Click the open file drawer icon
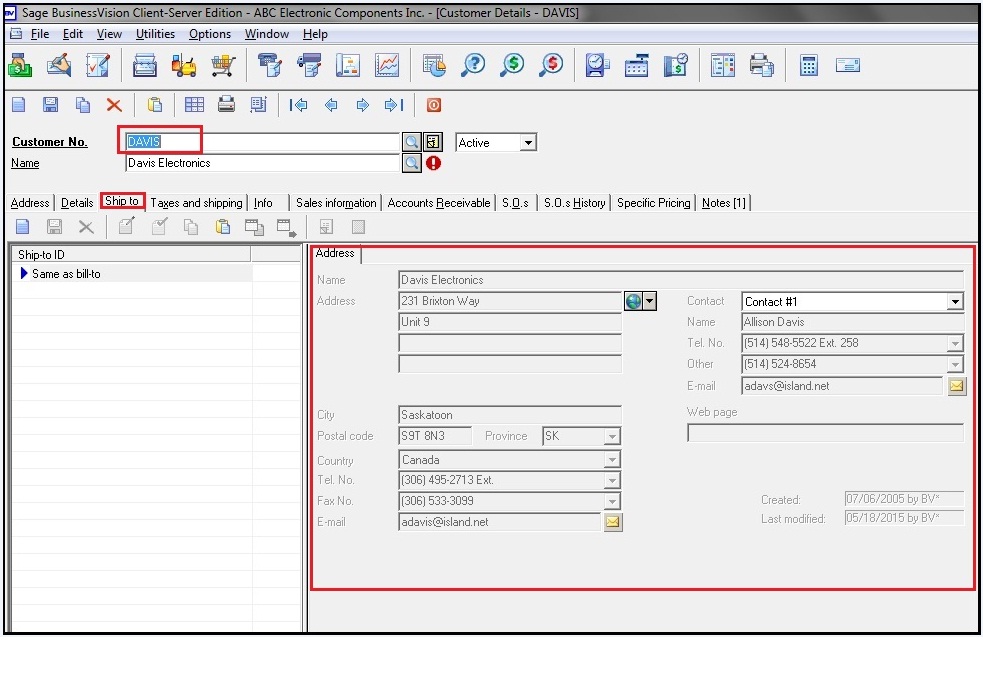 pyautogui.click(x=145, y=65)
